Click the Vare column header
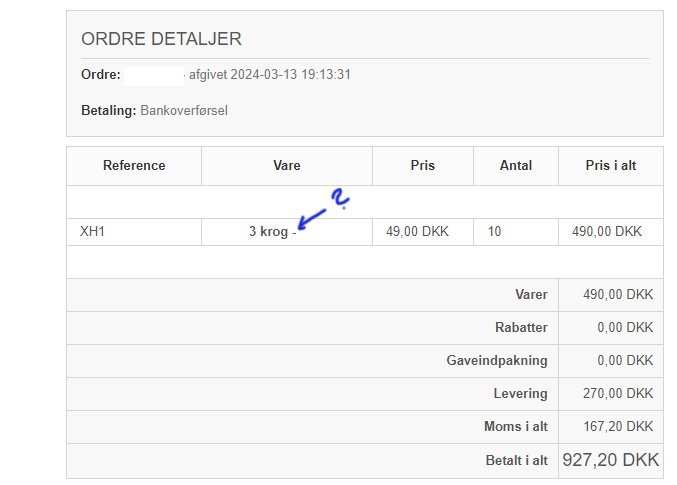The height and width of the screenshot is (485, 677). [x=287, y=166]
